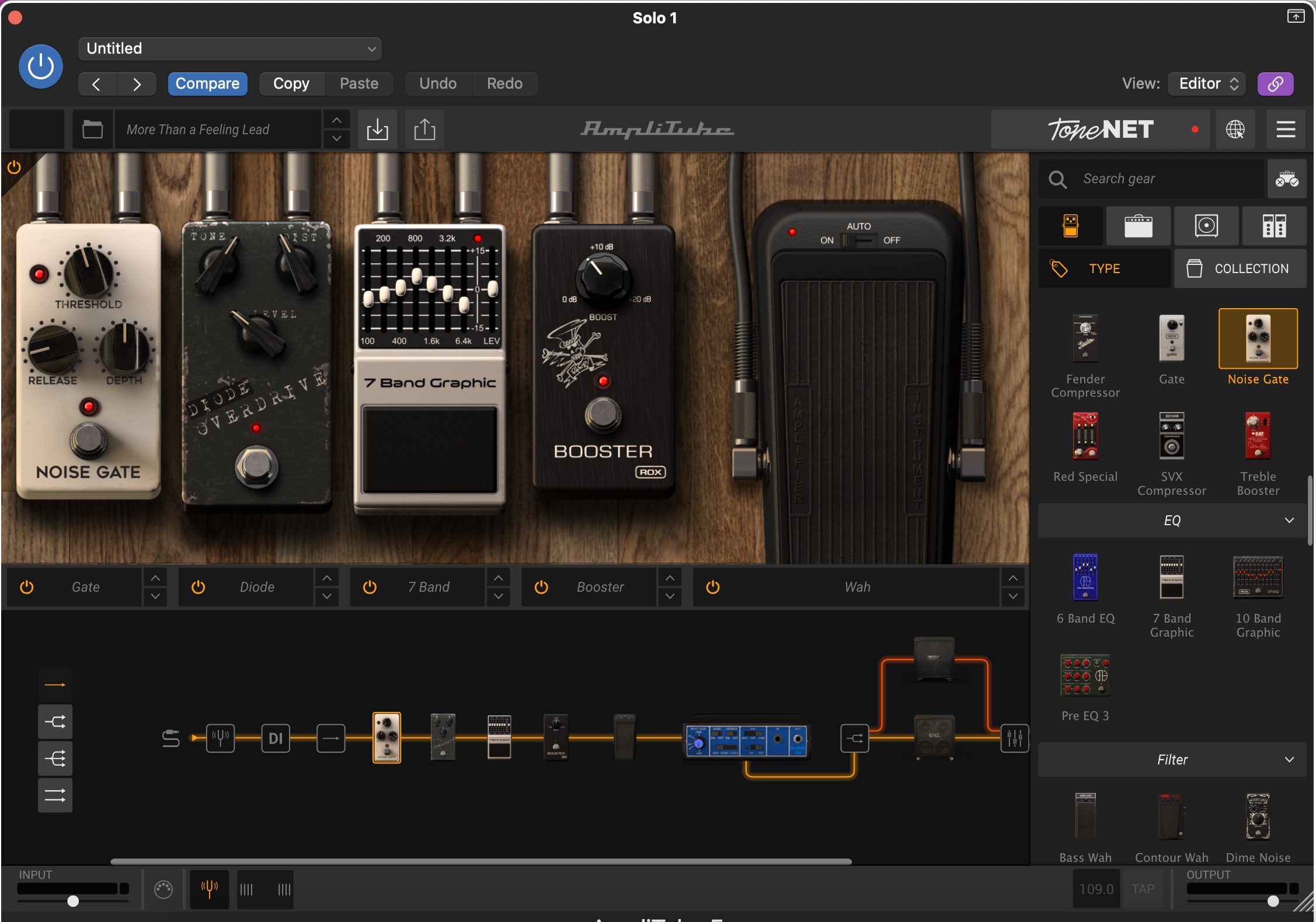1316x922 pixels.
Task: Adjust the INPUT level slider
Action: pos(73,901)
